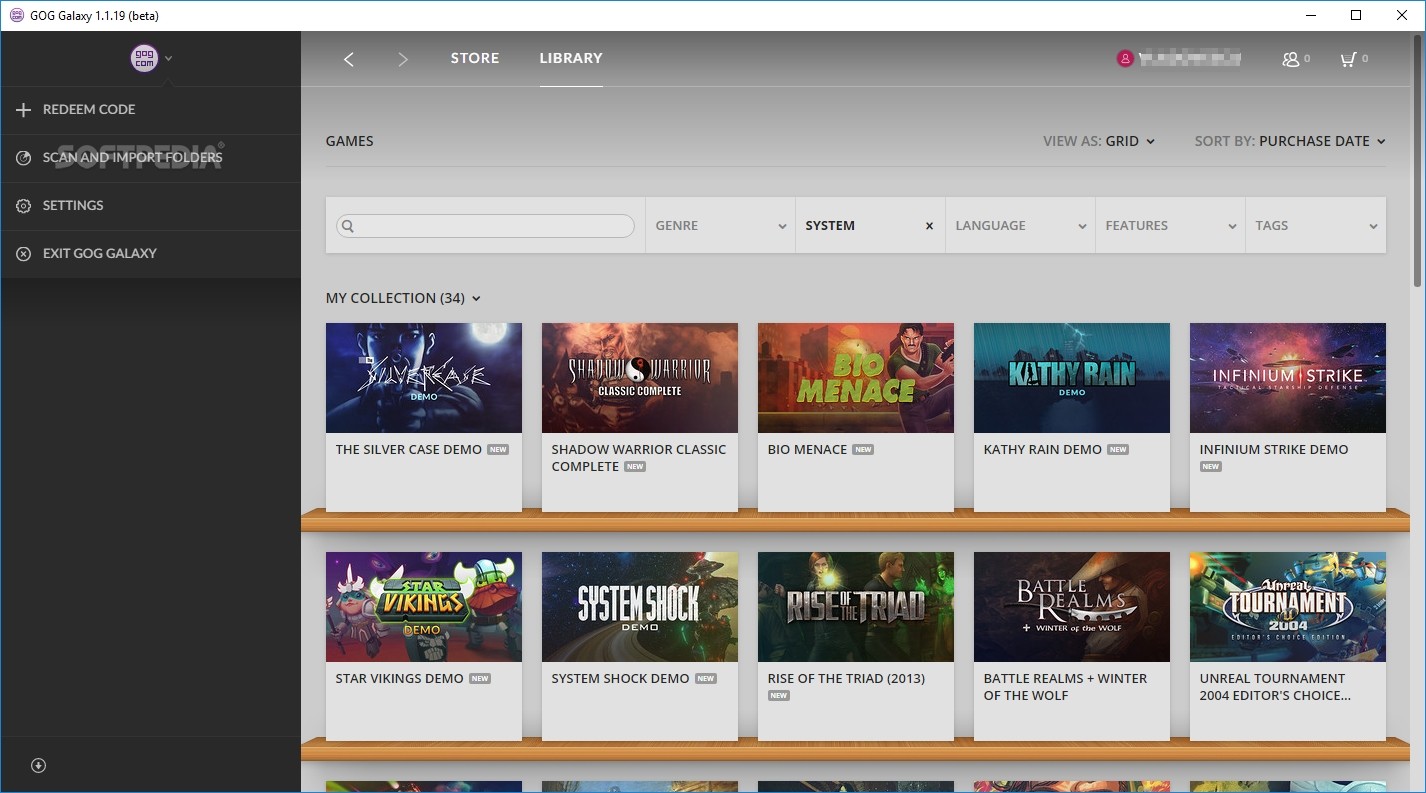The width and height of the screenshot is (1426, 793).
Task: Expand the Genre filter dropdown
Action: pyautogui.click(x=720, y=225)
